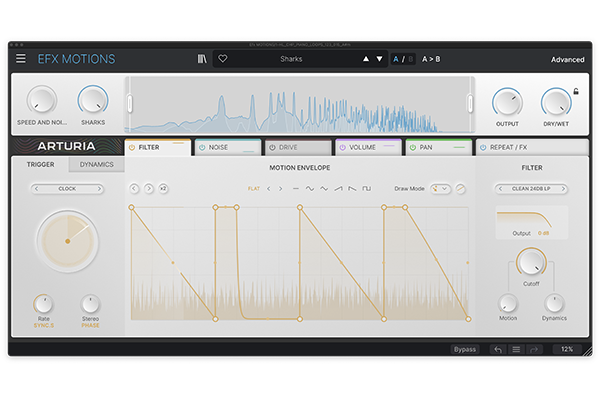Viewport: 600px width, 400px height.
Task: Load next preset with down arrow
Action: pos(379,59)
